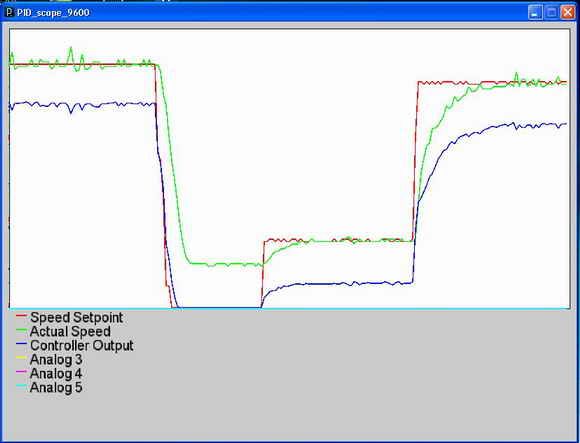Click the blue Controller Output legend swatch
Image resolution: width=580 pixels, height=443 pixels.
tap(21, 344)
